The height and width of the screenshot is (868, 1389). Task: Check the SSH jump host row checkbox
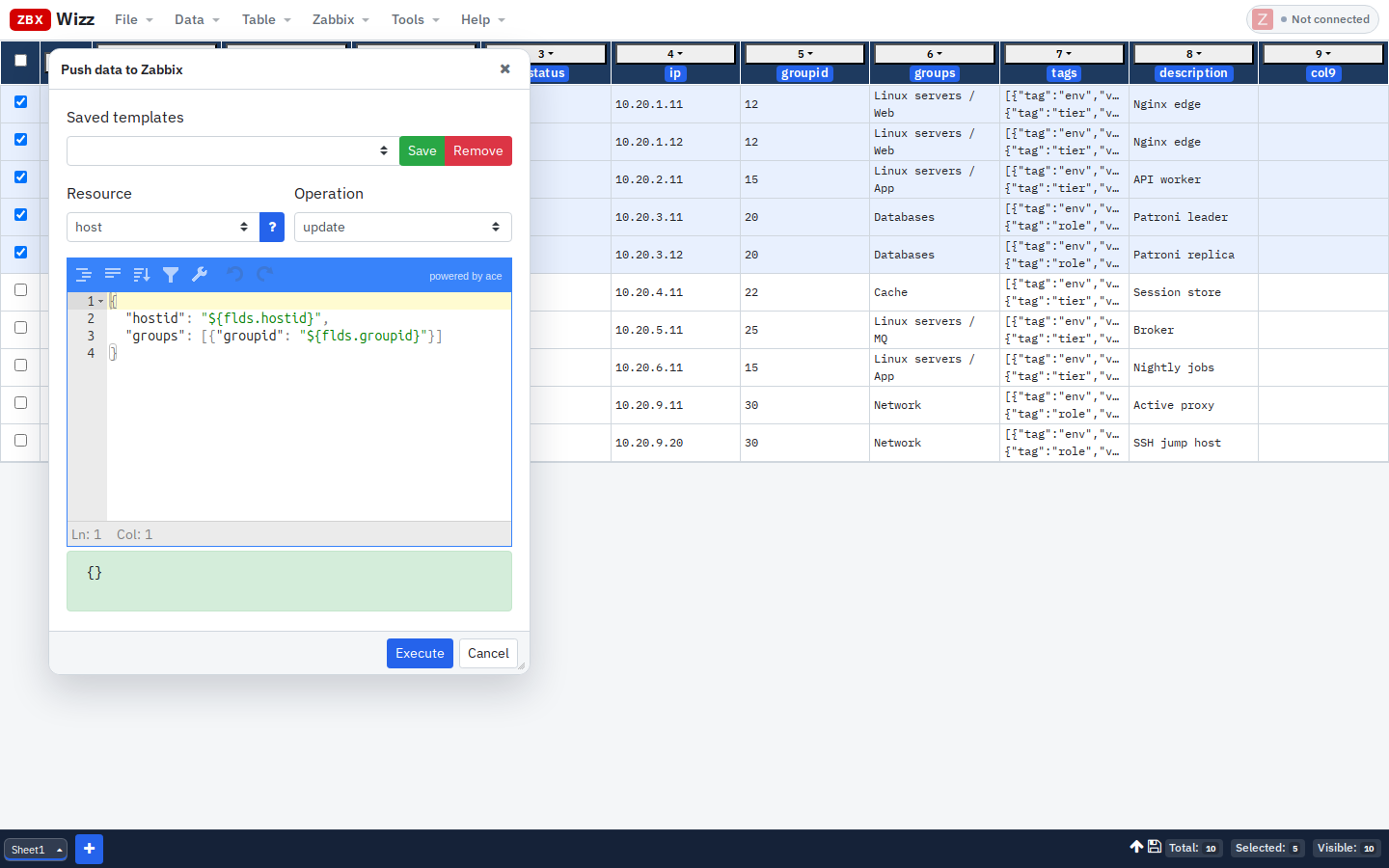pos(20,440)
